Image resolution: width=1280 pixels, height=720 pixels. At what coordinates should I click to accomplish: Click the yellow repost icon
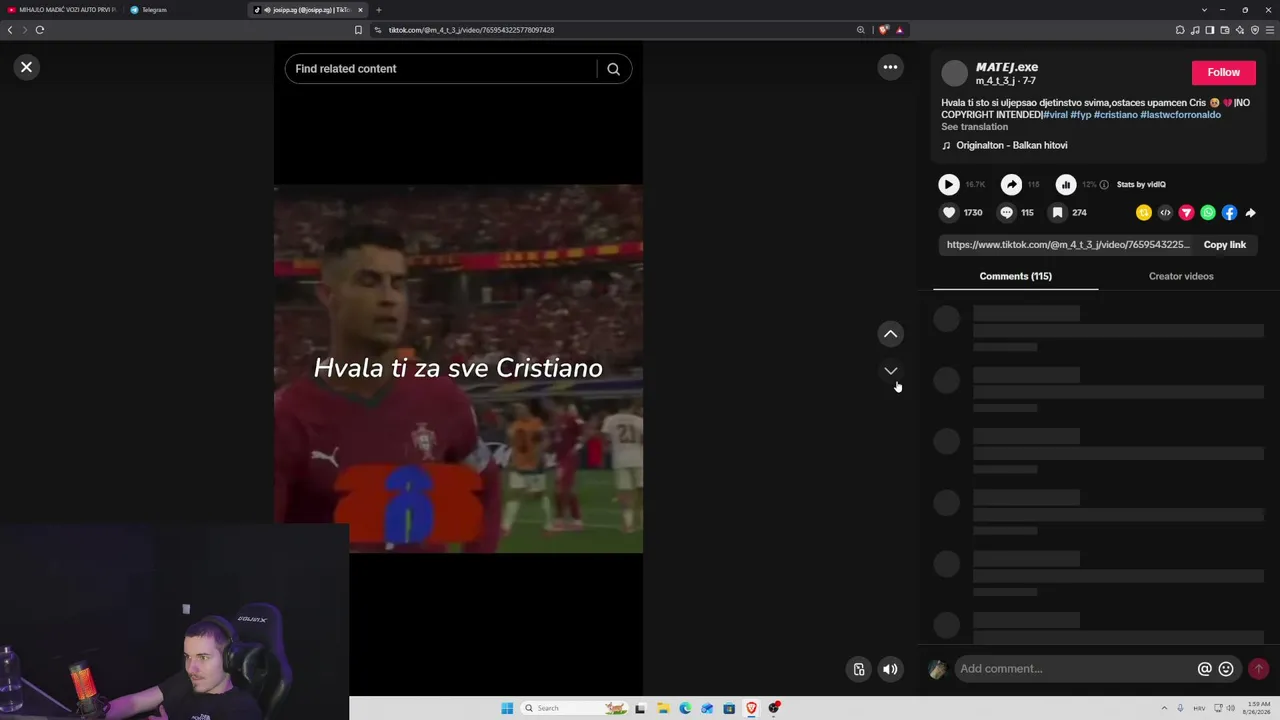(1144, 212)
